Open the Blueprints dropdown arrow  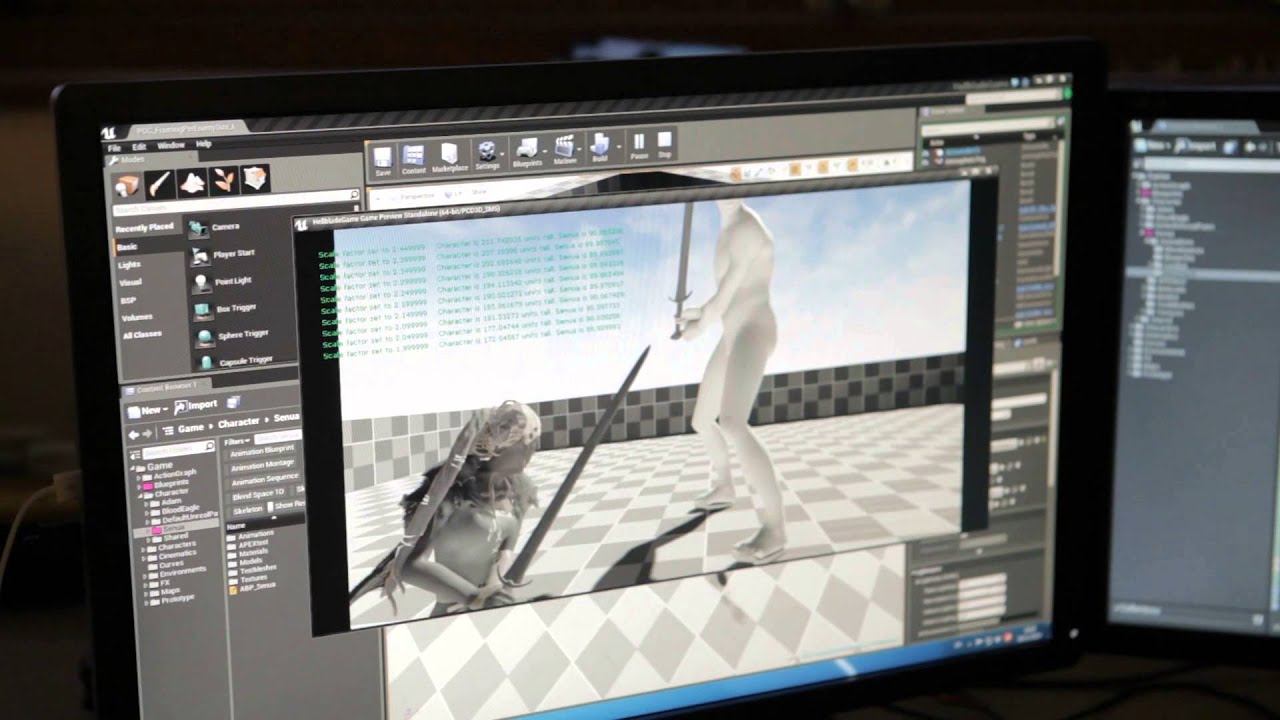tap(545, 152)
